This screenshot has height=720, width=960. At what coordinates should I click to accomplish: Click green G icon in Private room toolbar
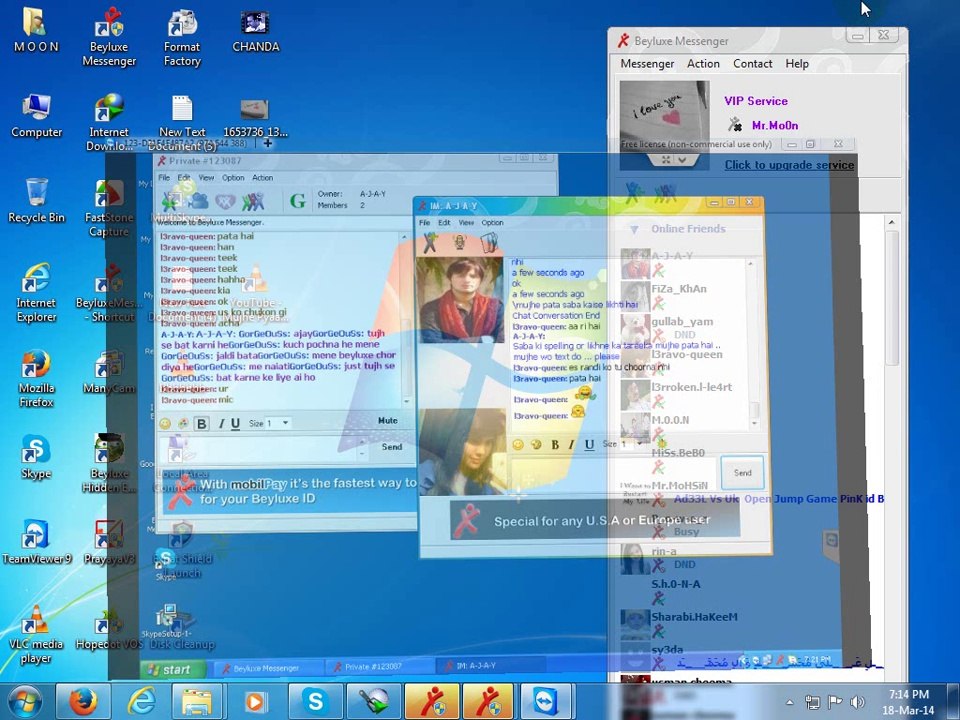pyautogui.click(x=298, y=200)
